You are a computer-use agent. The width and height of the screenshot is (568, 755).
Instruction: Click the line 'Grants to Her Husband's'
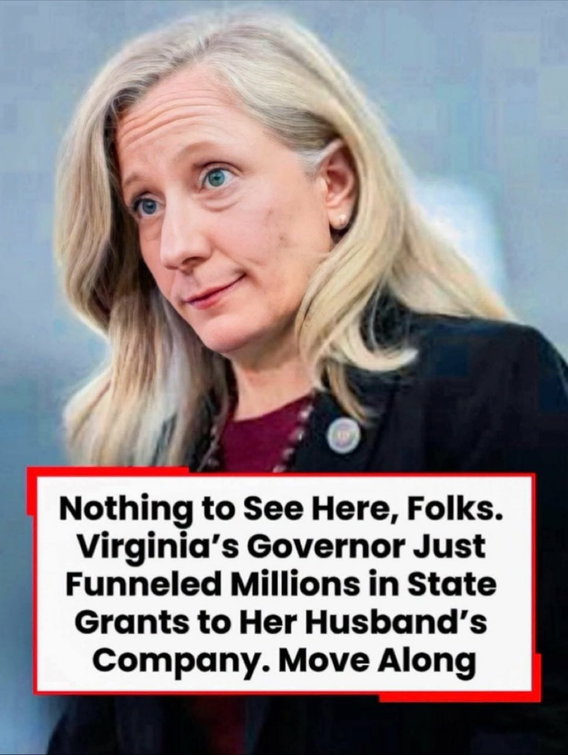coord(281,622)
